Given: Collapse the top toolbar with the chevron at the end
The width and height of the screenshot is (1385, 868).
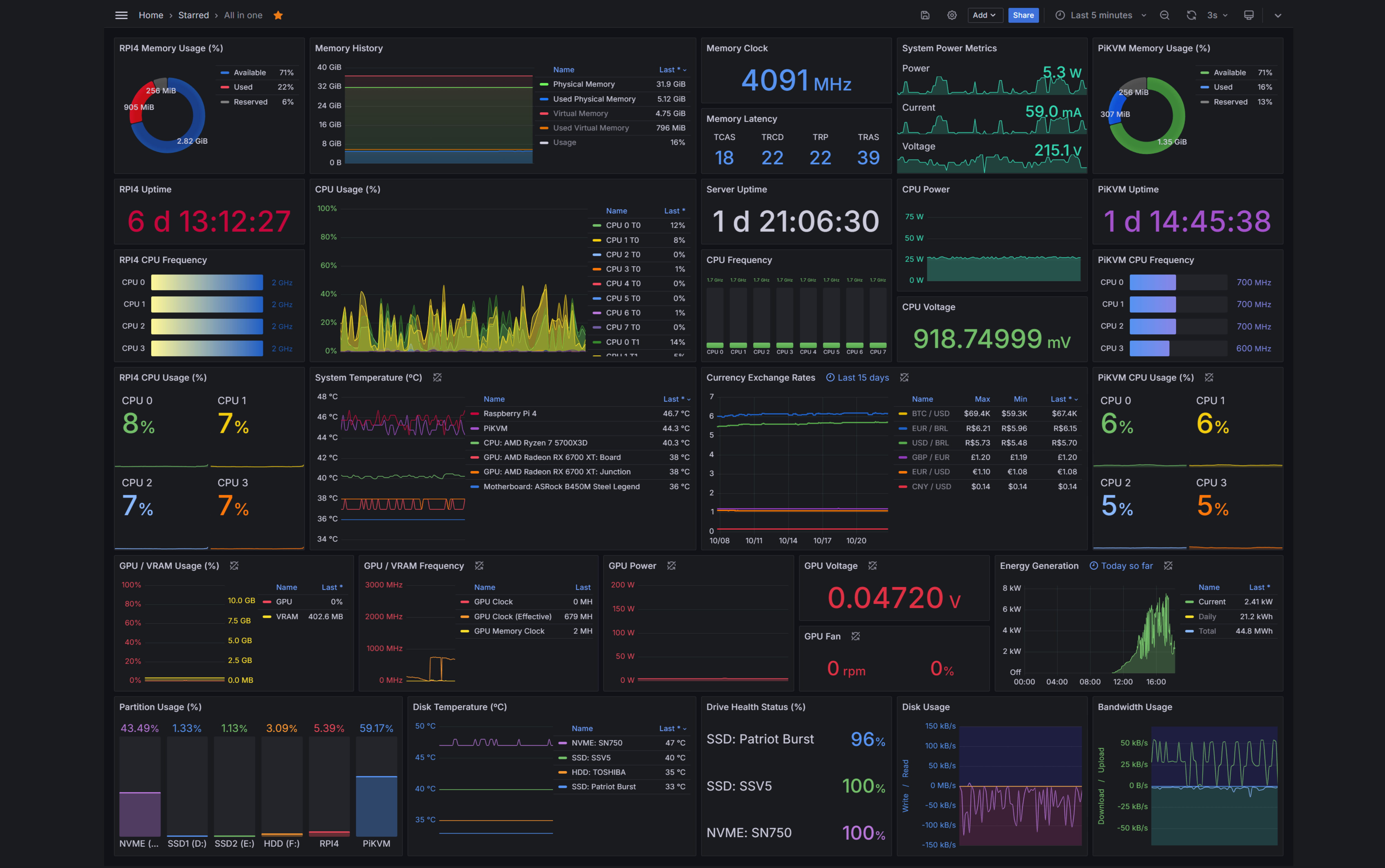Looking at the screenshot, I should 1278,15.
